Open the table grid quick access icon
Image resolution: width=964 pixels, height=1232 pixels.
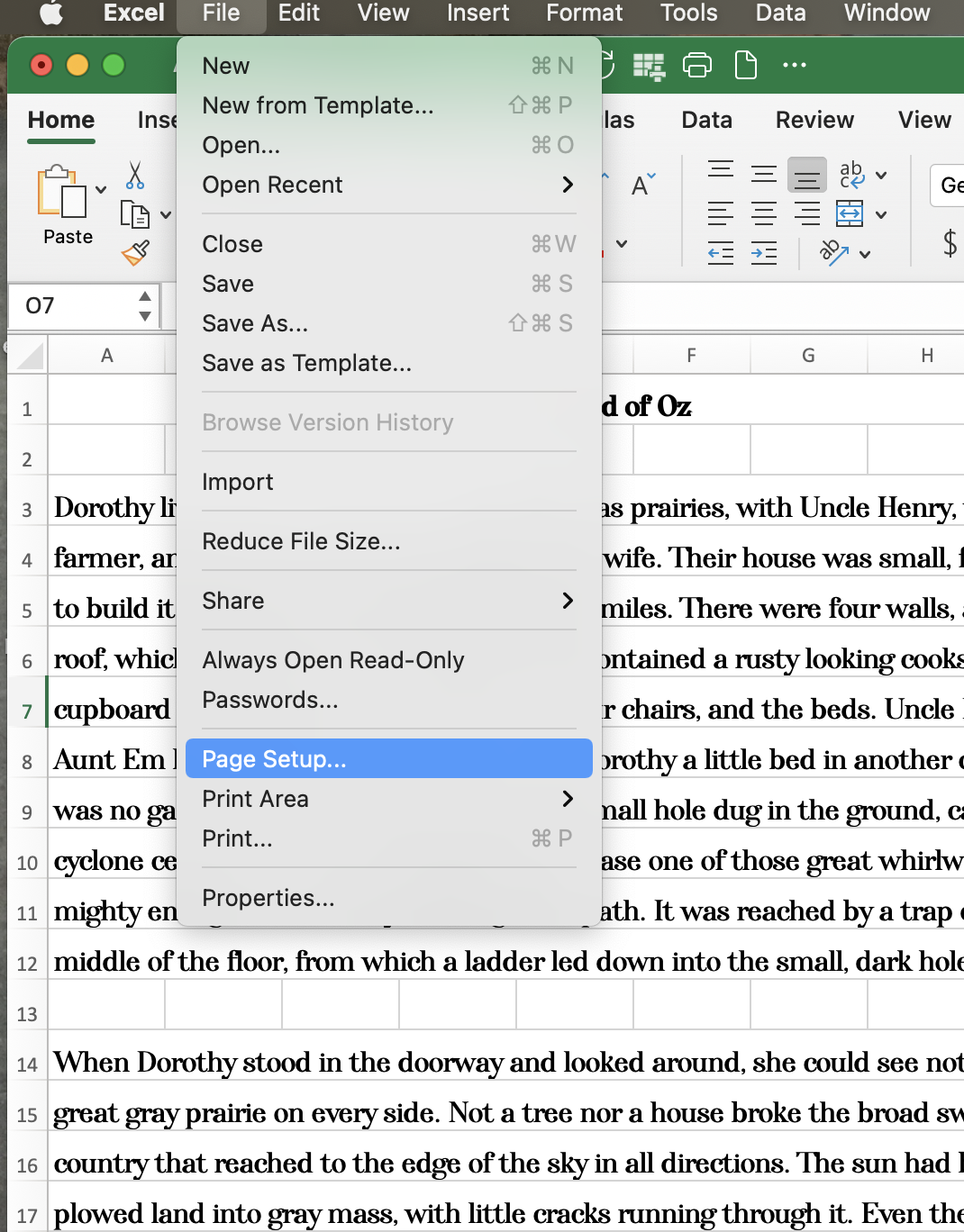click(649, 66)
